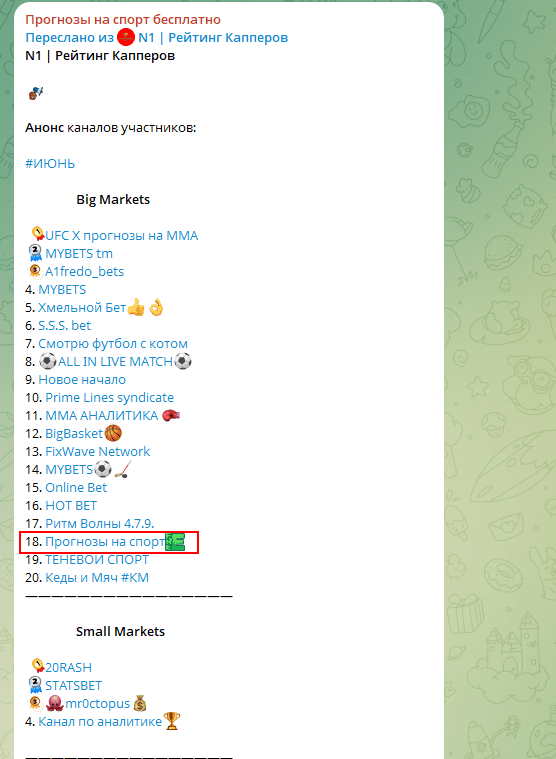Click the octopus emoji before mr0ctopus
Screen dimensions: 556x759
coord(55,703)
